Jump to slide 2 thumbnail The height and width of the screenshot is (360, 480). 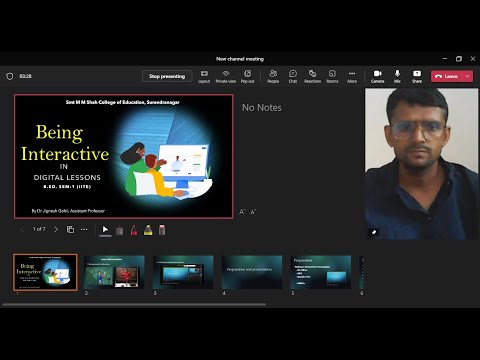pos(114,272)
